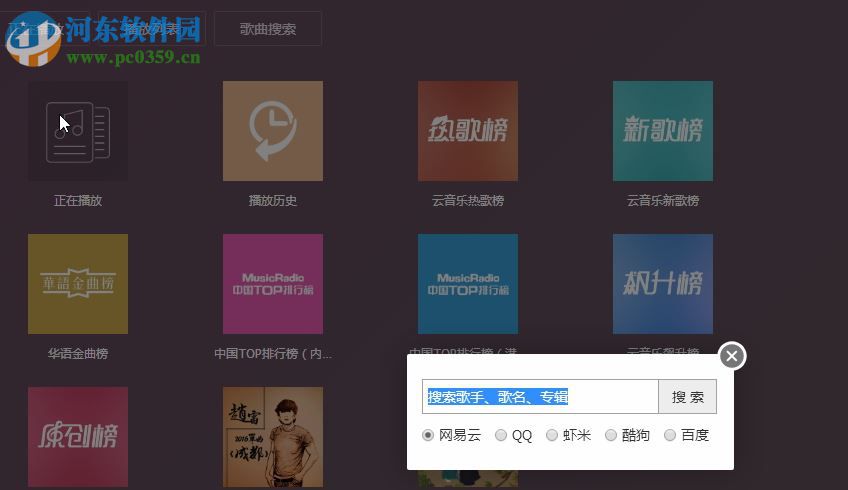
Task: Select the 虾米 radio button
Action: tap(552, 435)
